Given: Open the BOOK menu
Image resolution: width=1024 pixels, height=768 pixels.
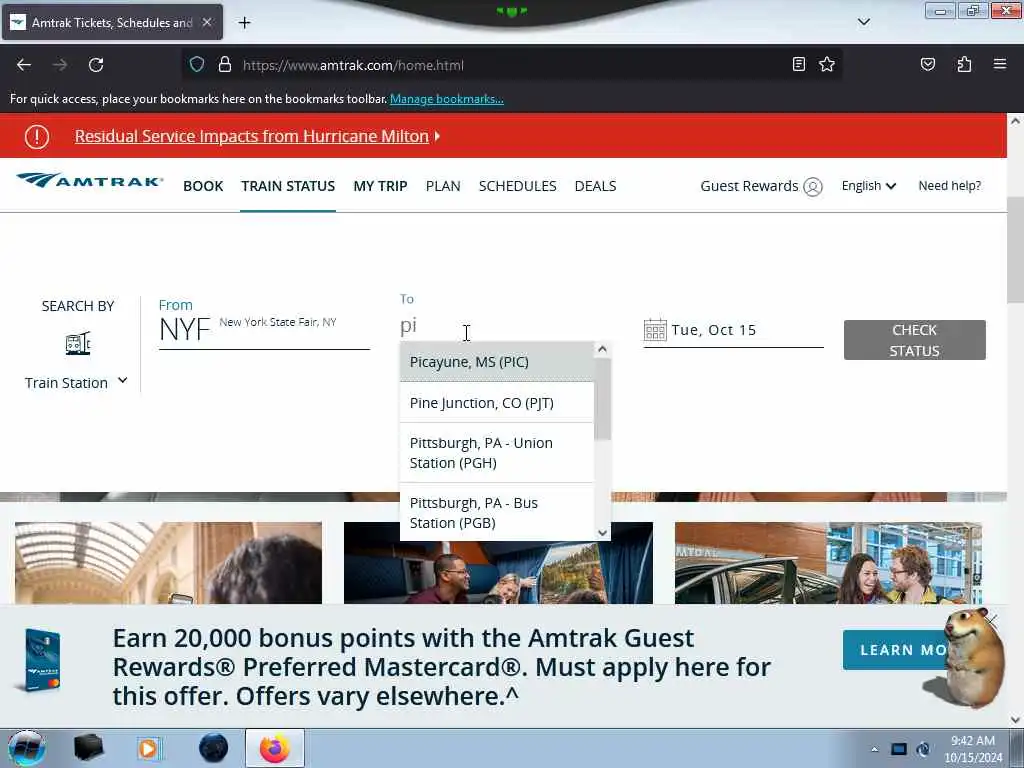Looking at the screenshot, I should [203, 186].
